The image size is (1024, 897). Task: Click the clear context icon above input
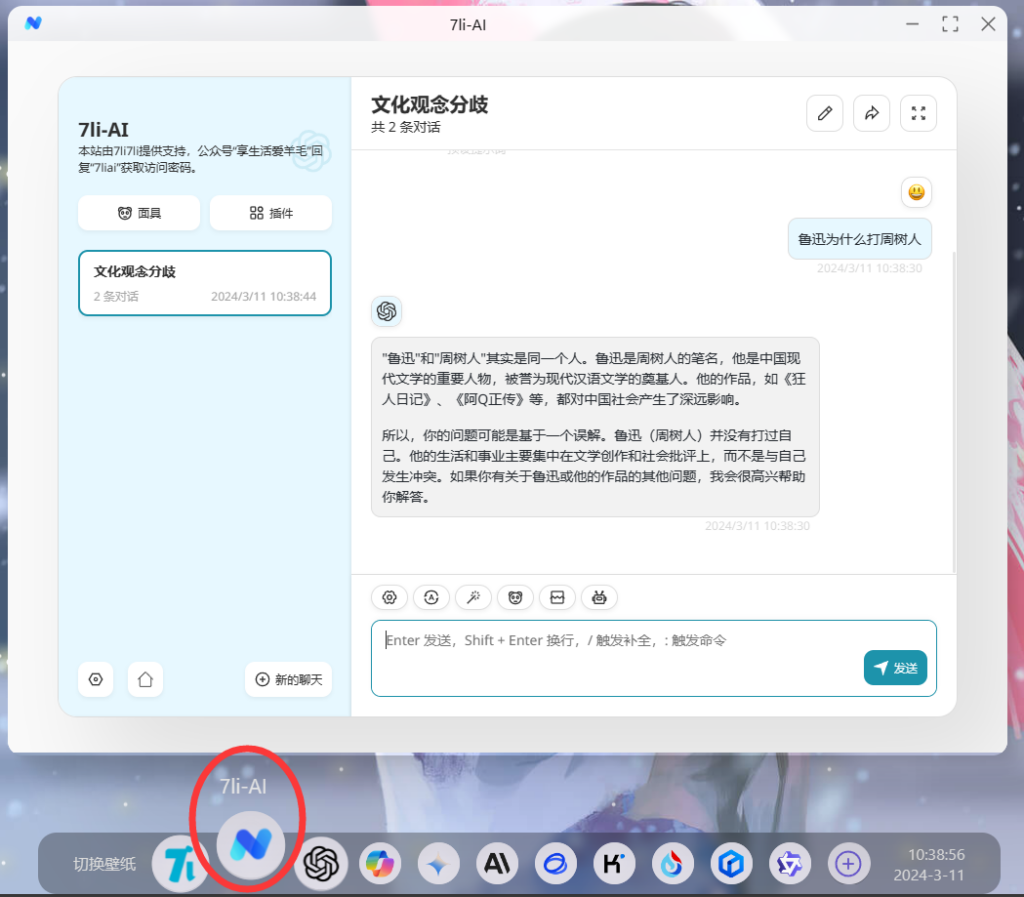click(x=557, y=597)
